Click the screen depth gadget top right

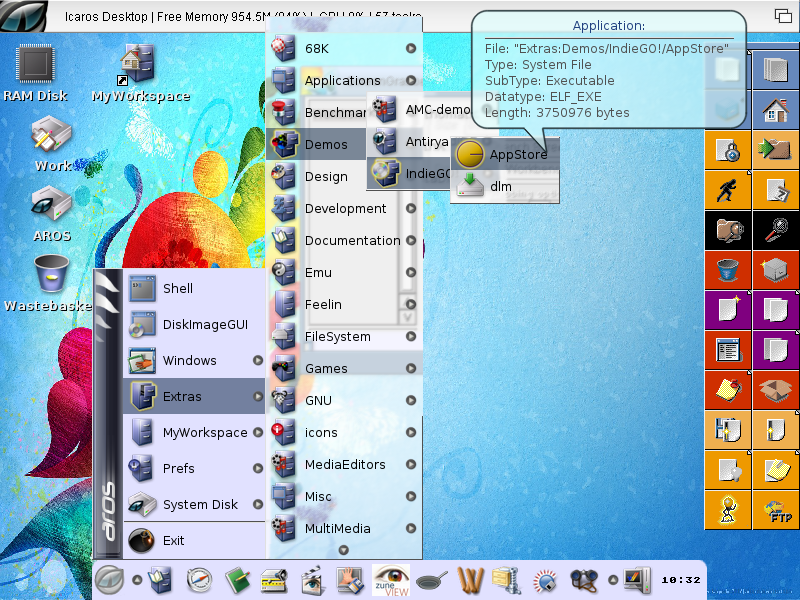783,16
